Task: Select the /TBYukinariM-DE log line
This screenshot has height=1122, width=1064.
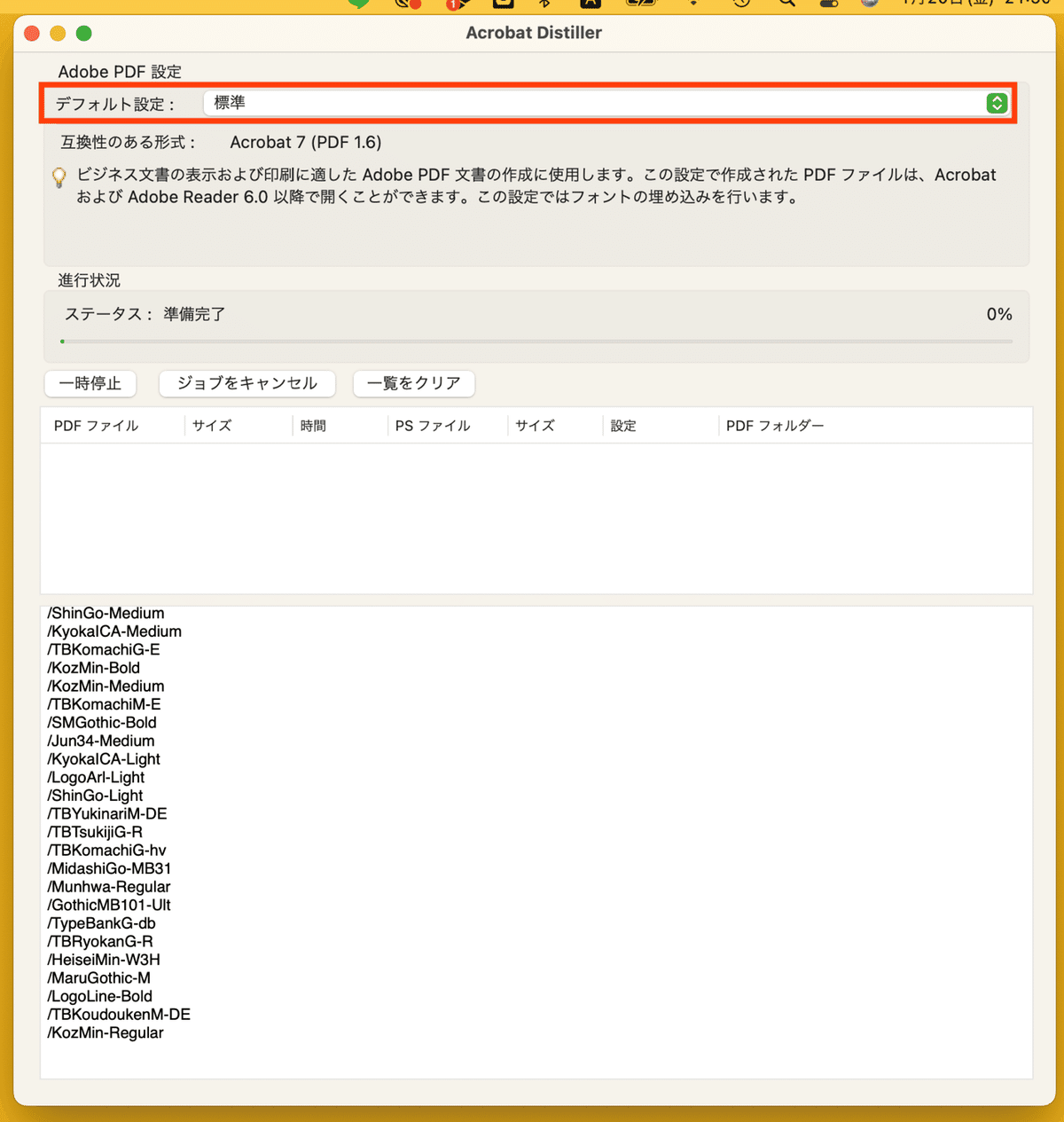Action: (x=107, y=813)
